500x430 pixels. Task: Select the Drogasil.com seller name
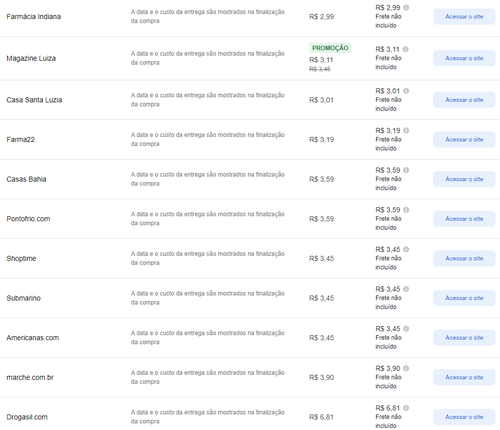coord(27,417)
